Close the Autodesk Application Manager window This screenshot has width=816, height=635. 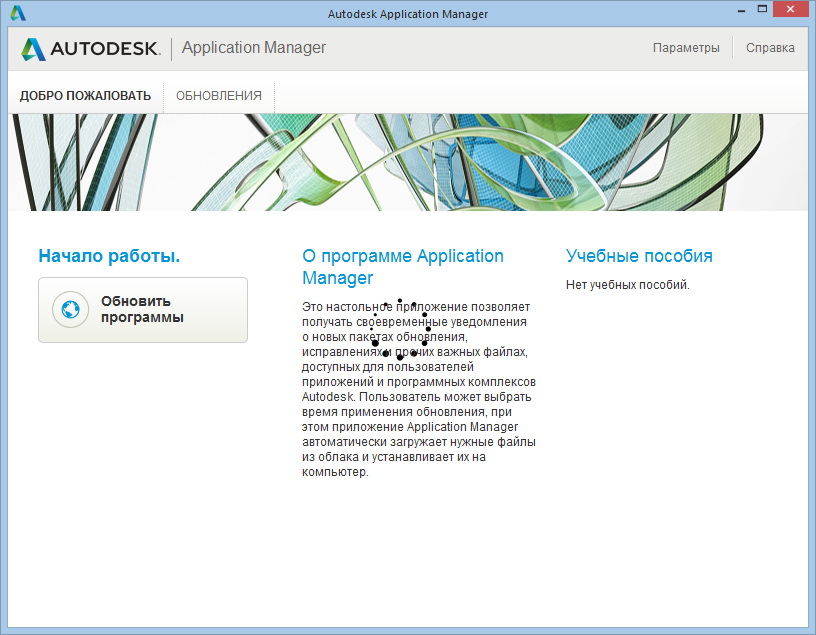(x=790, y=9)
